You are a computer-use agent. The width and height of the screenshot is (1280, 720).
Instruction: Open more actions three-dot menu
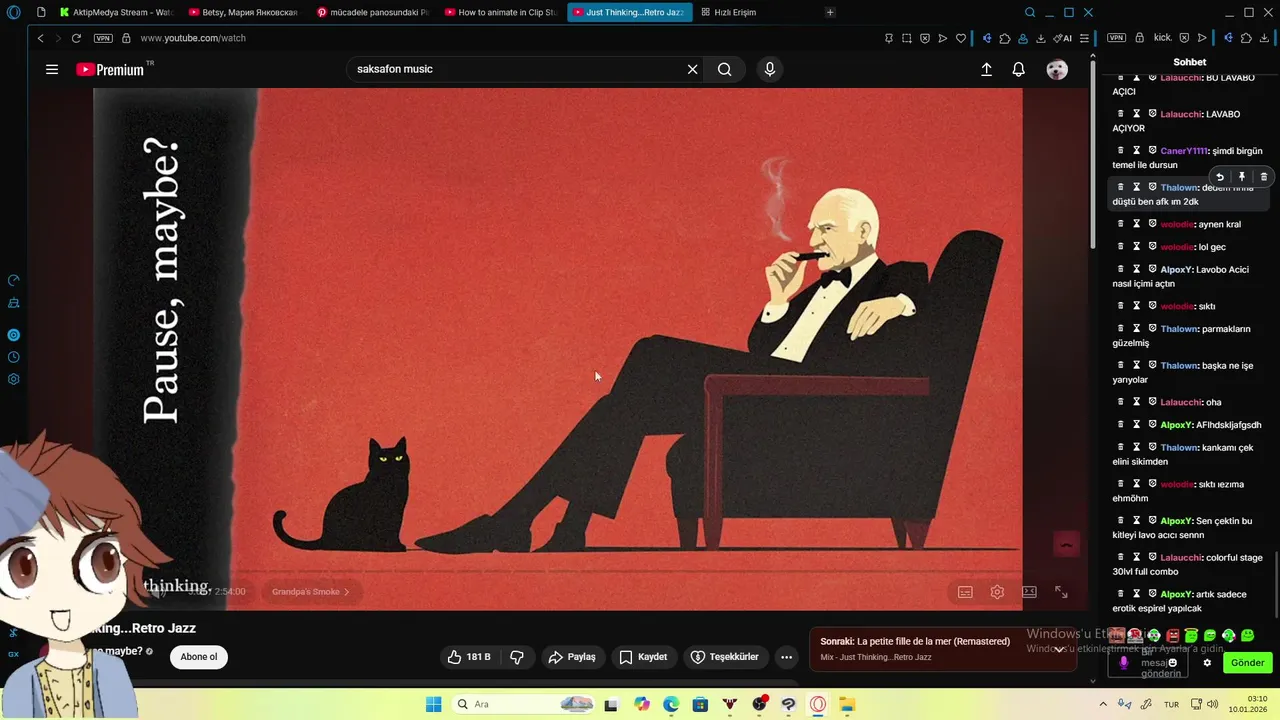[x=787, y=657]
